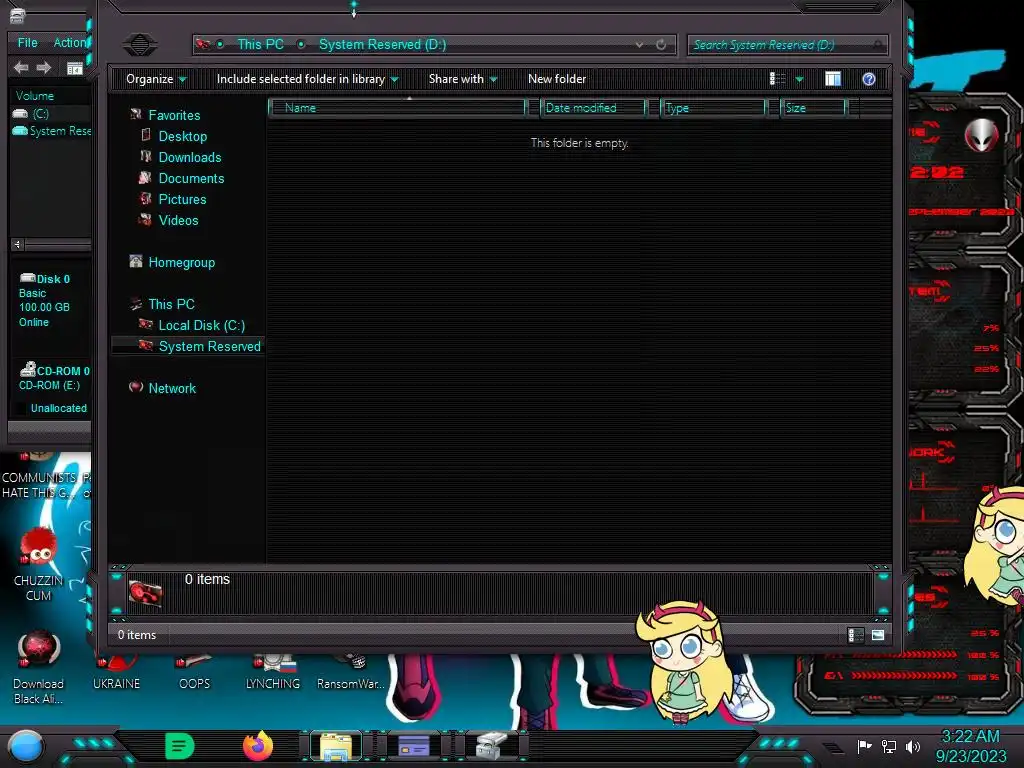Open the Organize menu
Screen dimensions: 1024x768
[156, 79]
